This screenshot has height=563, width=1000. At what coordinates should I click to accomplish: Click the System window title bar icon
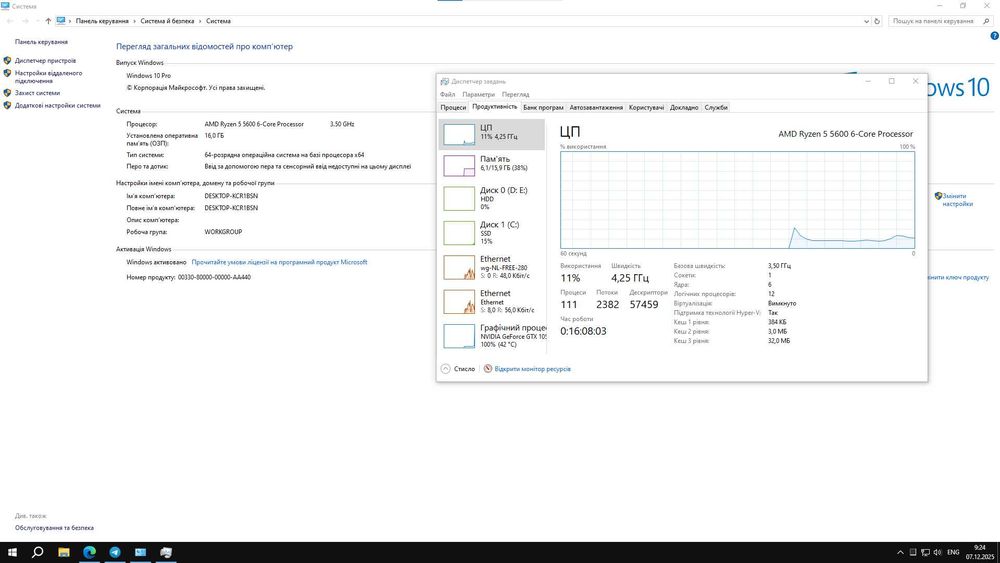(x=6, y=6)
